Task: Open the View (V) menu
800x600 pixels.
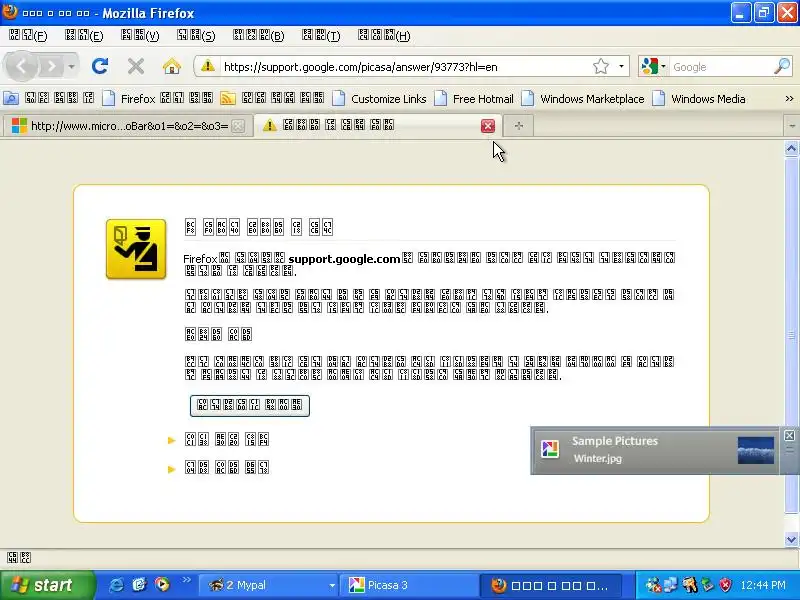Action: (x=140, y=36)
